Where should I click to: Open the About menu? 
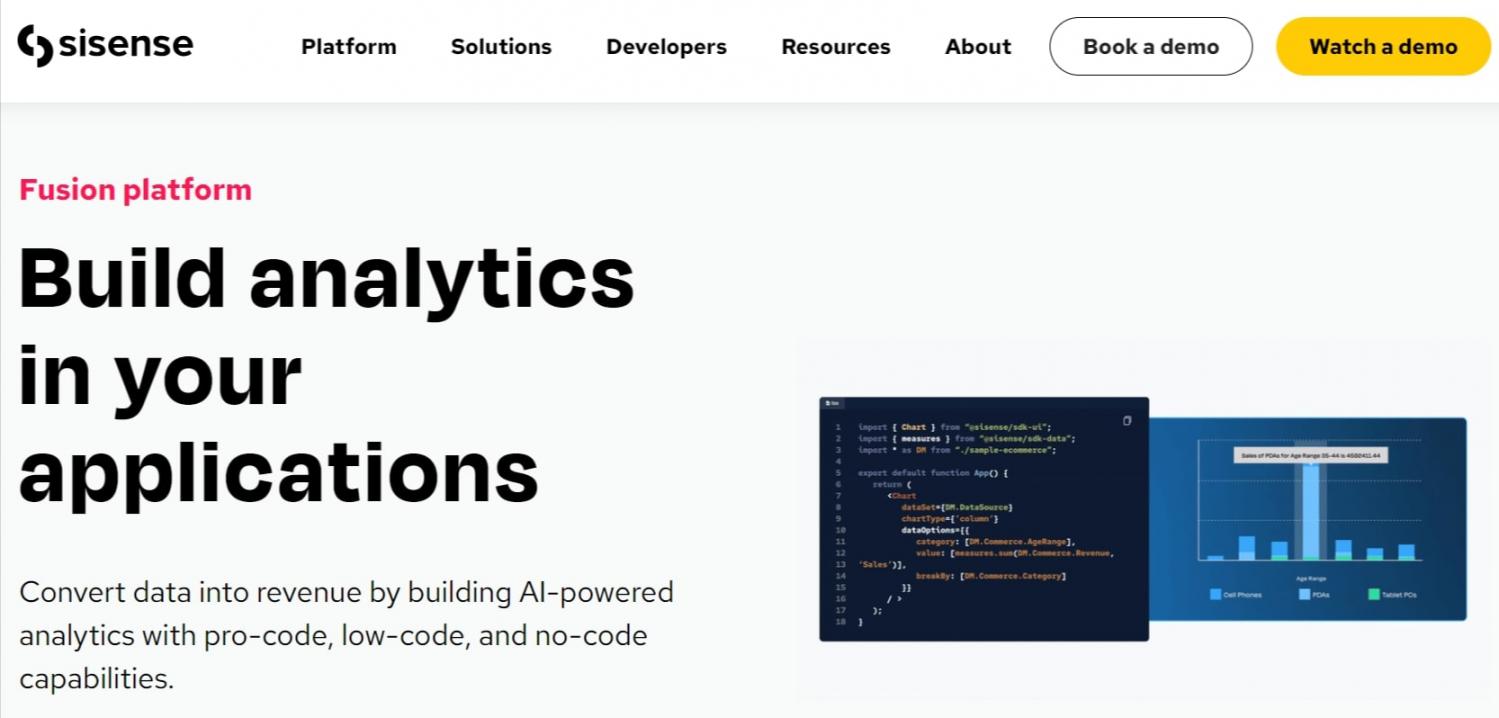tap(978, 47)
